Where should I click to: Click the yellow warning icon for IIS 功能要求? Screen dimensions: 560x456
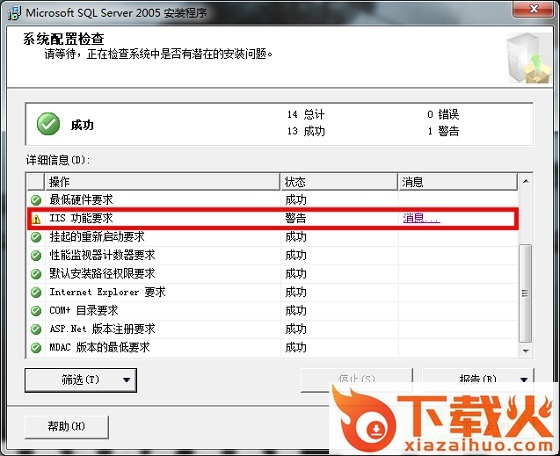click(x=36, y=219)
